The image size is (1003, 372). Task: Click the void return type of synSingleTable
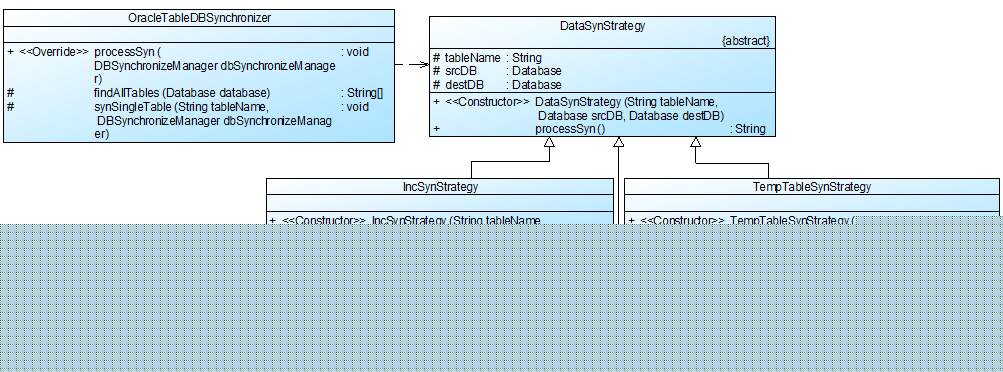pyautogui.click(x=355, y=107)
